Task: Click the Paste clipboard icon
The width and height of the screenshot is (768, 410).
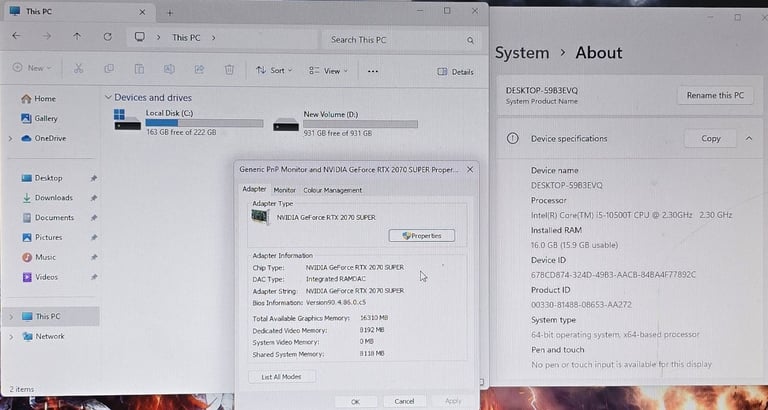Action: tap(139, 70)
